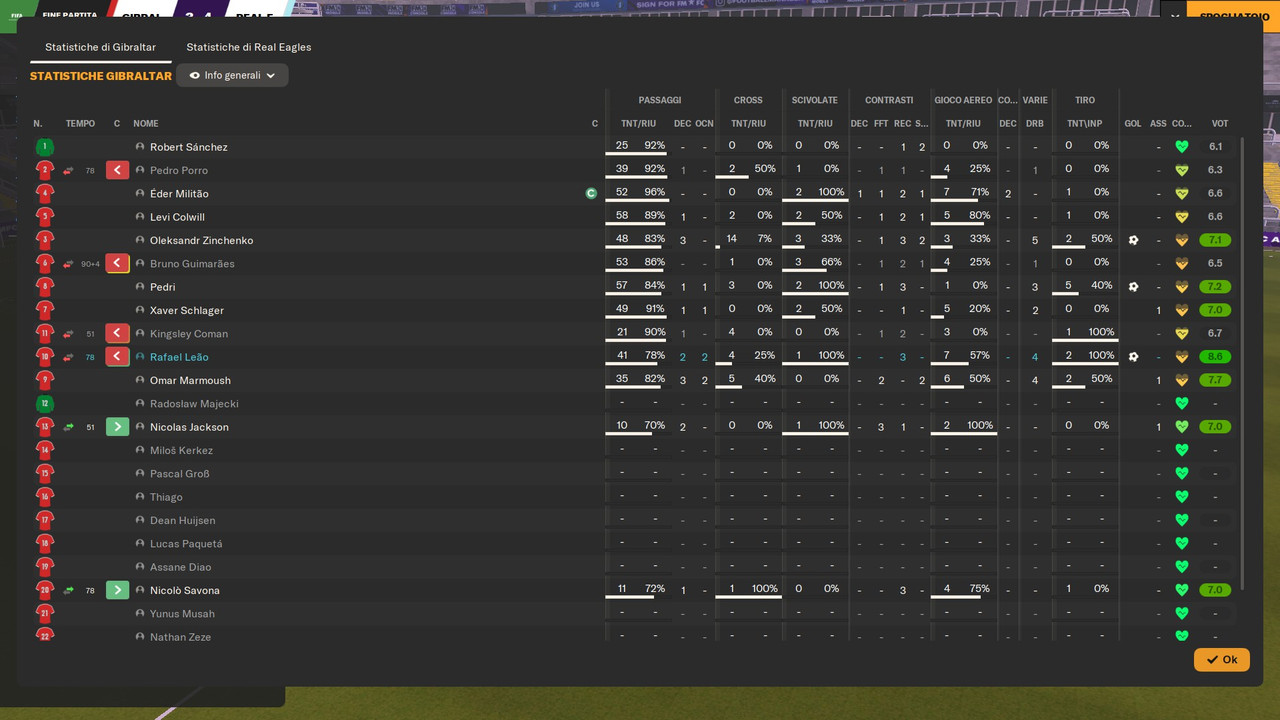This screenshot has width=1280, height=720.
Task: Click the substituted-off arrow for Rafael Leão
Action: click(117, 357)
